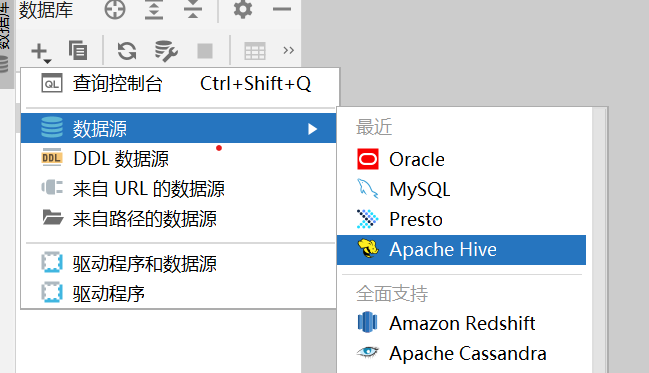Select Amazon Redshift data source

click(x=461, y=323)
